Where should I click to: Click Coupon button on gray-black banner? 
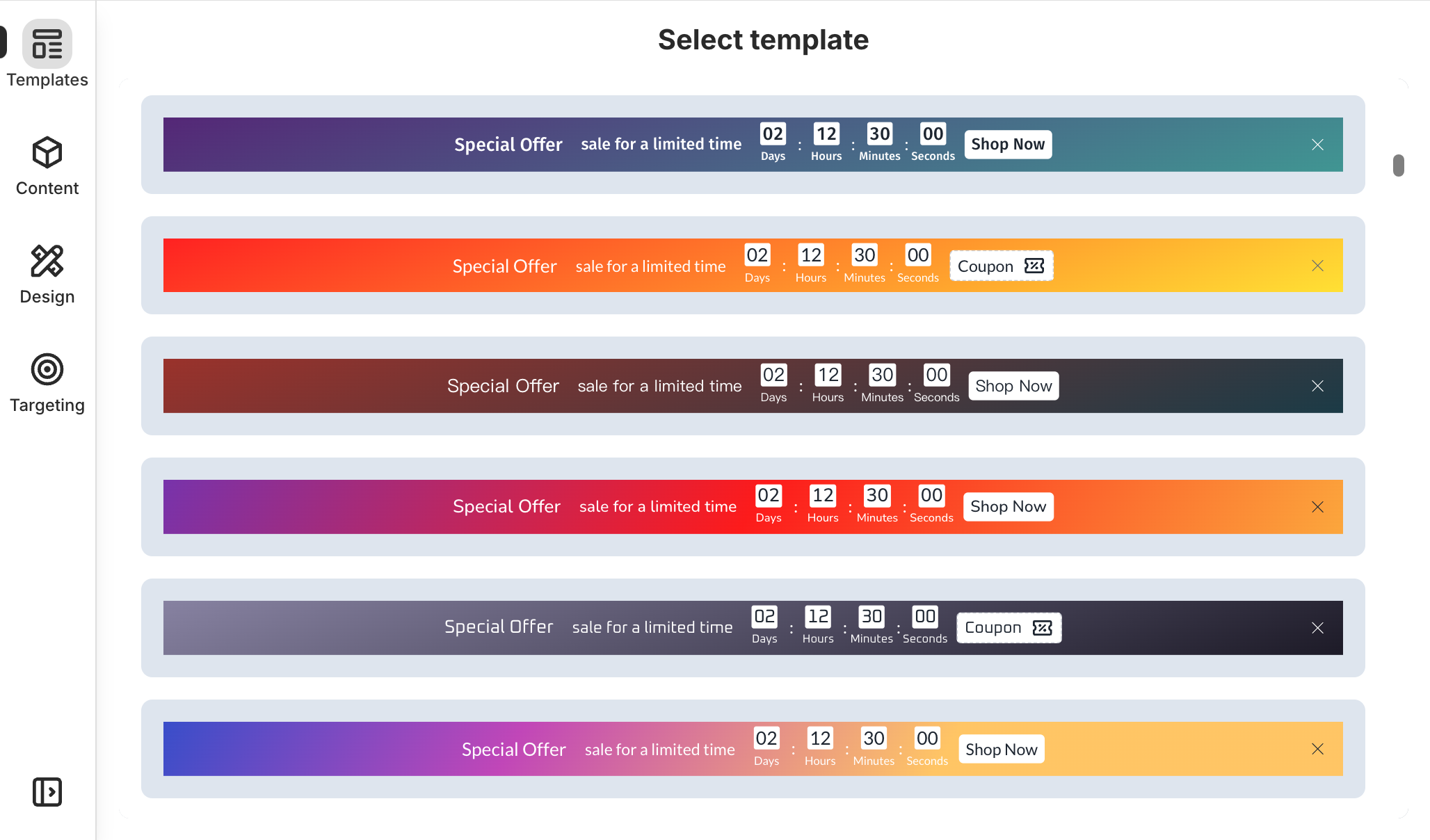point(1009,628)
